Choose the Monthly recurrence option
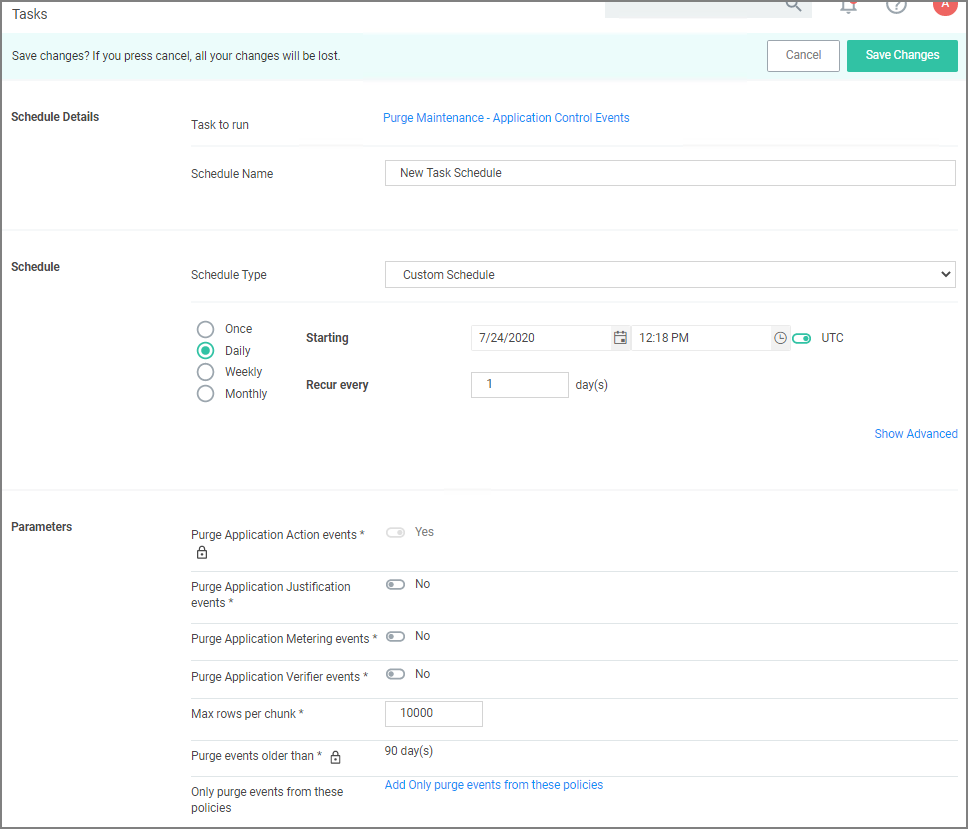The height and width of the screenshot is (829, 968). pos(206,394)
